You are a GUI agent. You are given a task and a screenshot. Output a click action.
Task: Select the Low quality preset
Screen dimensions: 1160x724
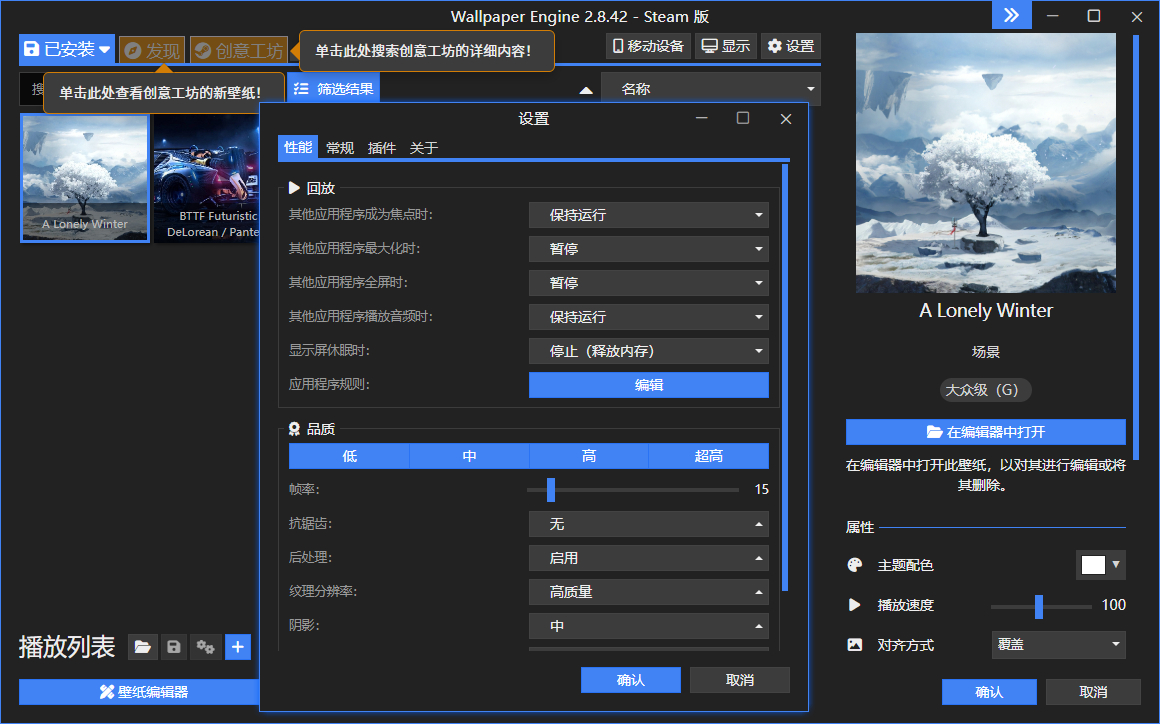point(349,456)
